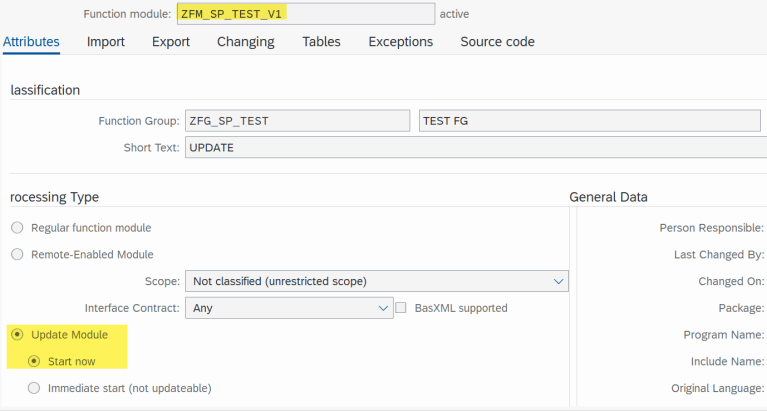Select the Tables tab

(x=321, y=42)
